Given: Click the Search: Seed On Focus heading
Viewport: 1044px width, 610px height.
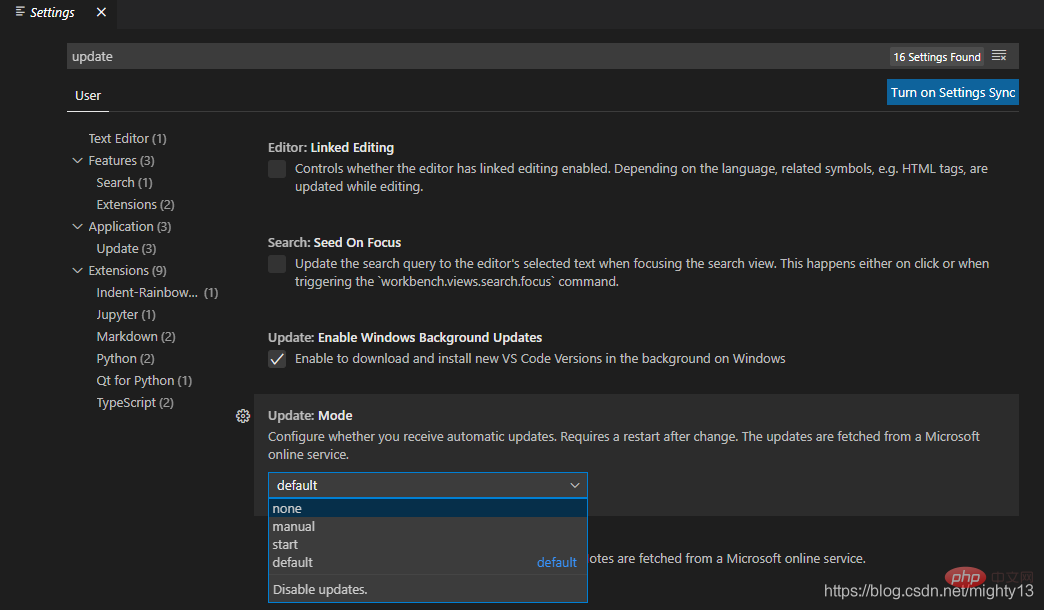Looking at the screenshot, I should point(334,243).
